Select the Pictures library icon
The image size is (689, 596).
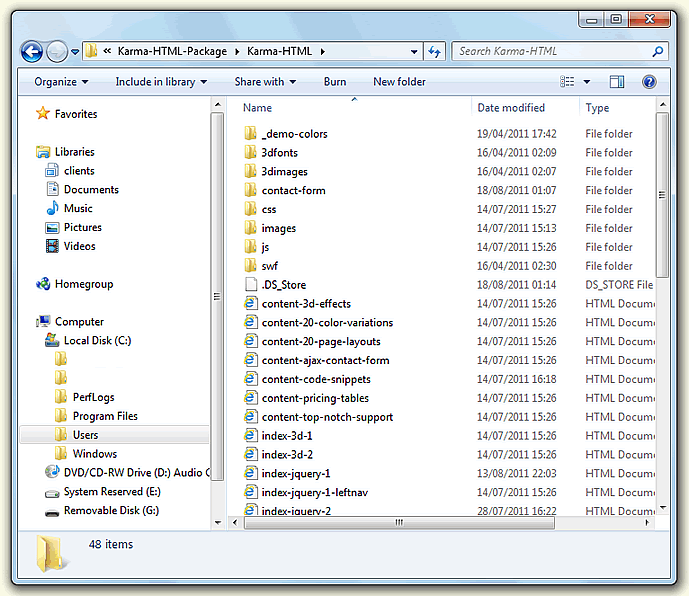52,227
